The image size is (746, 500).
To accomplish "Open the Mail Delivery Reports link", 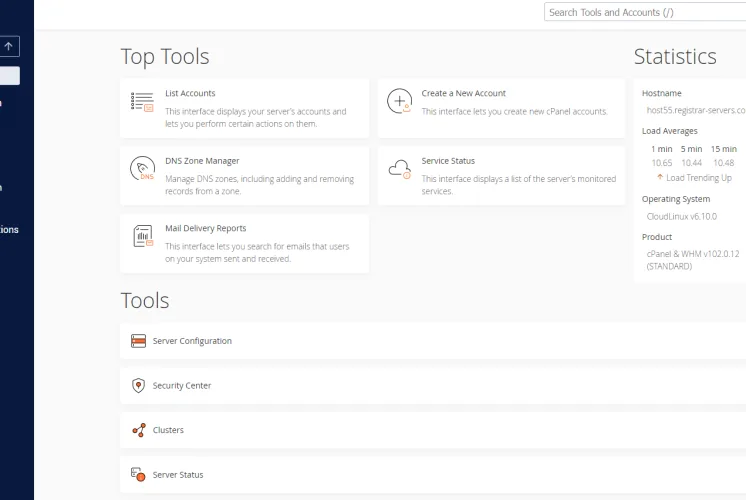I will click(x=206, y=228).
